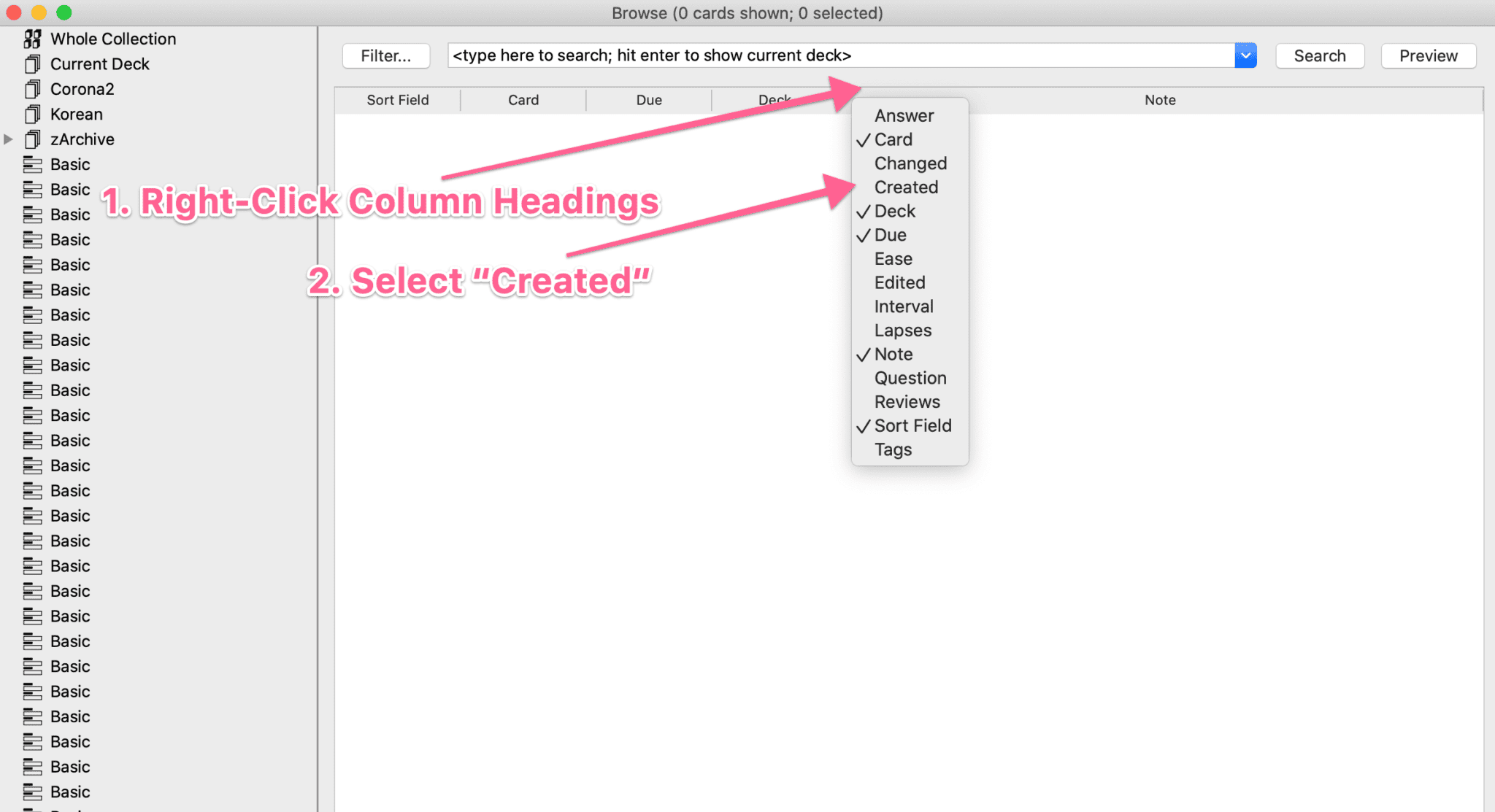
Task: Click the Search button
Action: 1320,55
